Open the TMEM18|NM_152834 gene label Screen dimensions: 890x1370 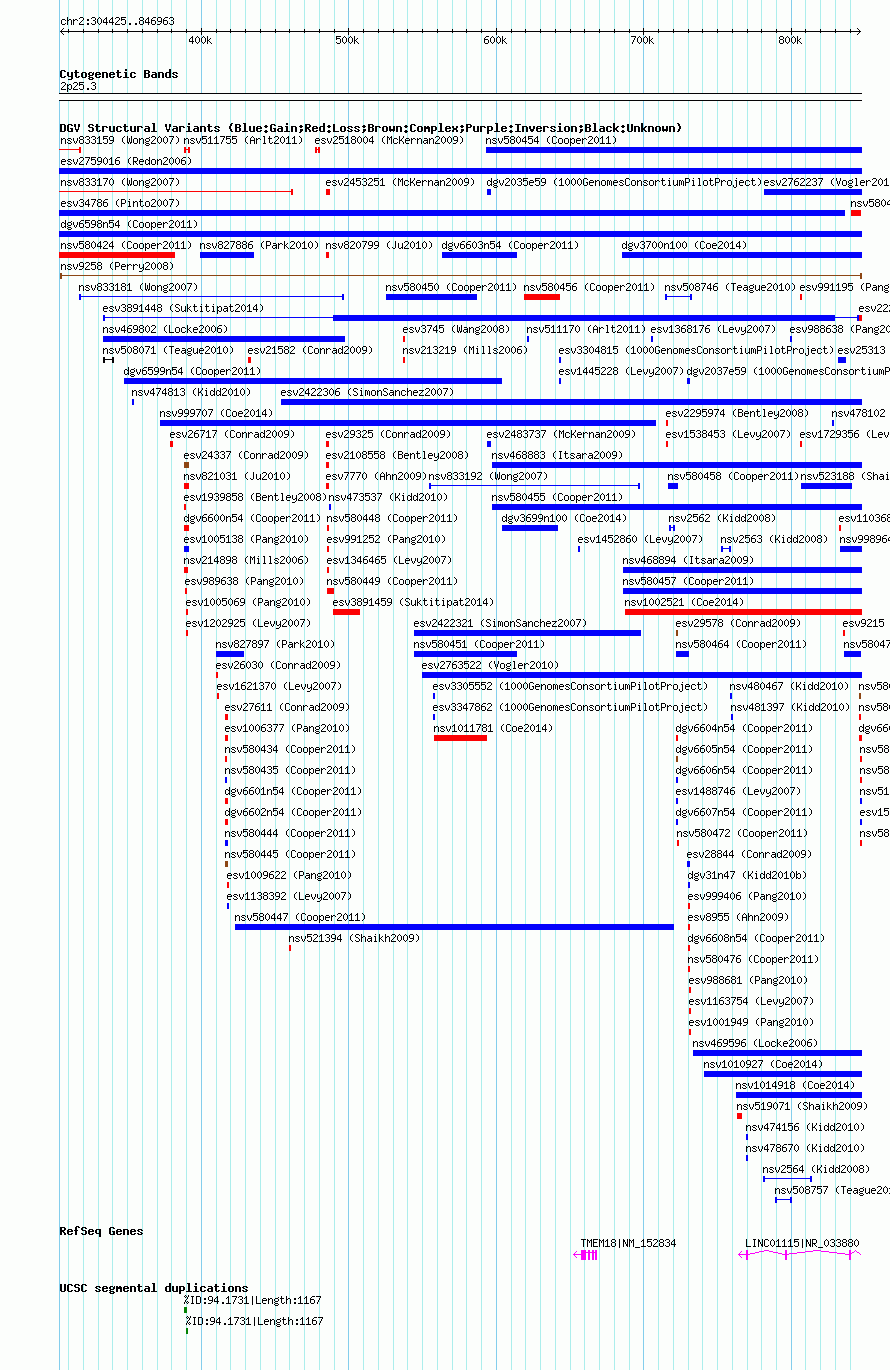click(x=628, y=1243)
